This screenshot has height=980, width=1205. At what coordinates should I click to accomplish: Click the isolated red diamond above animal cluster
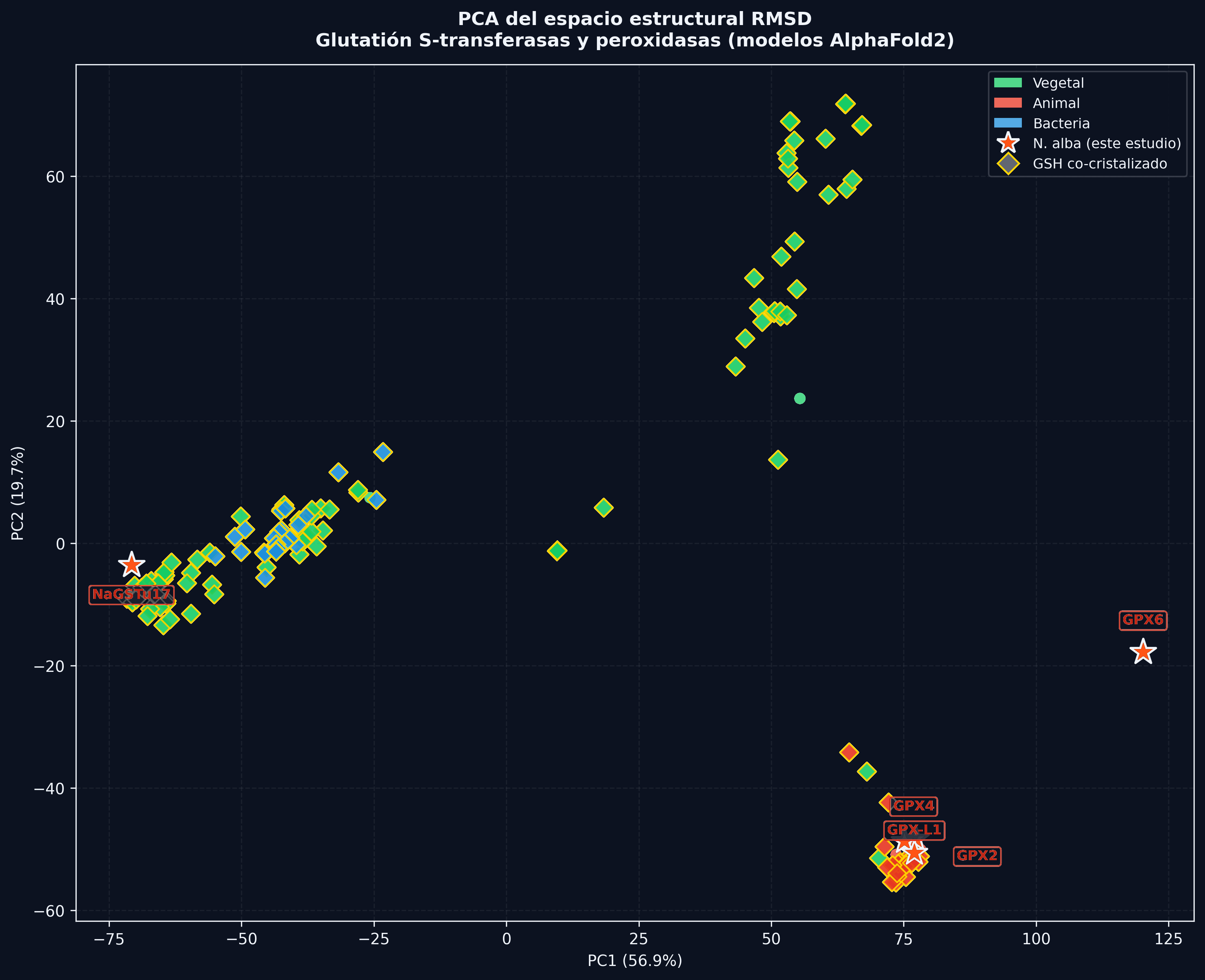click(x=849, y=752)
